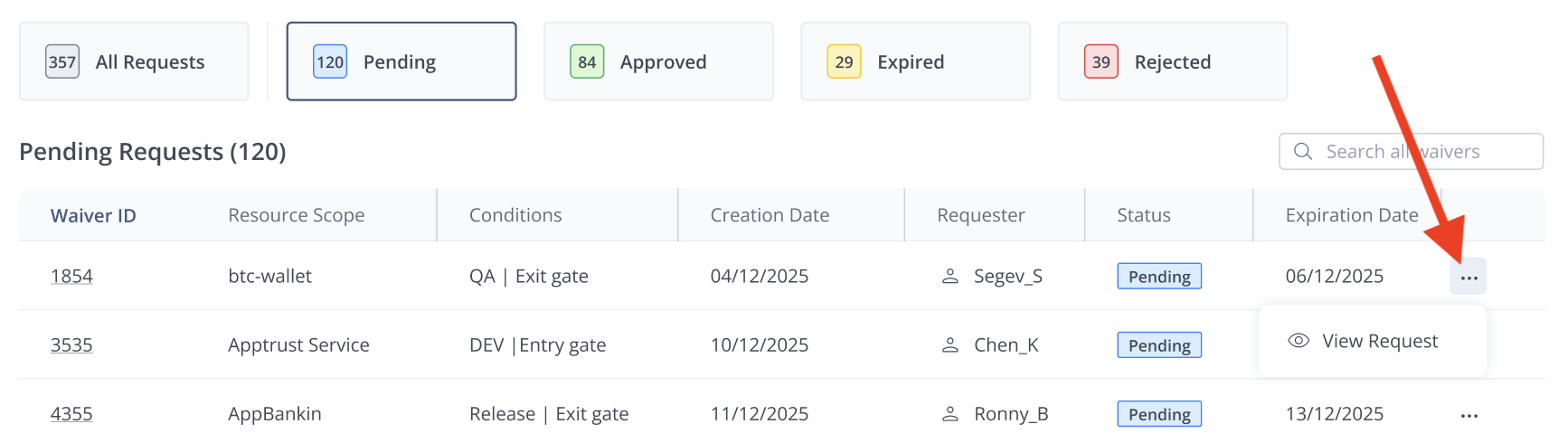This screenshot has height=443, width=1568.
Task: Select the Pending filter tab
Action: coord(401,61)
